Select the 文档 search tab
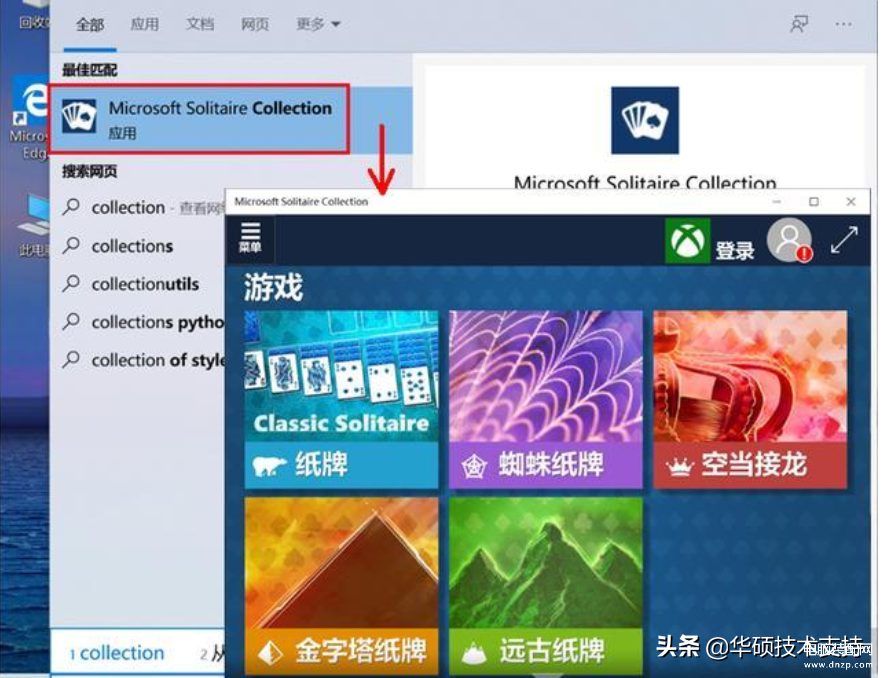 (200, 24)
